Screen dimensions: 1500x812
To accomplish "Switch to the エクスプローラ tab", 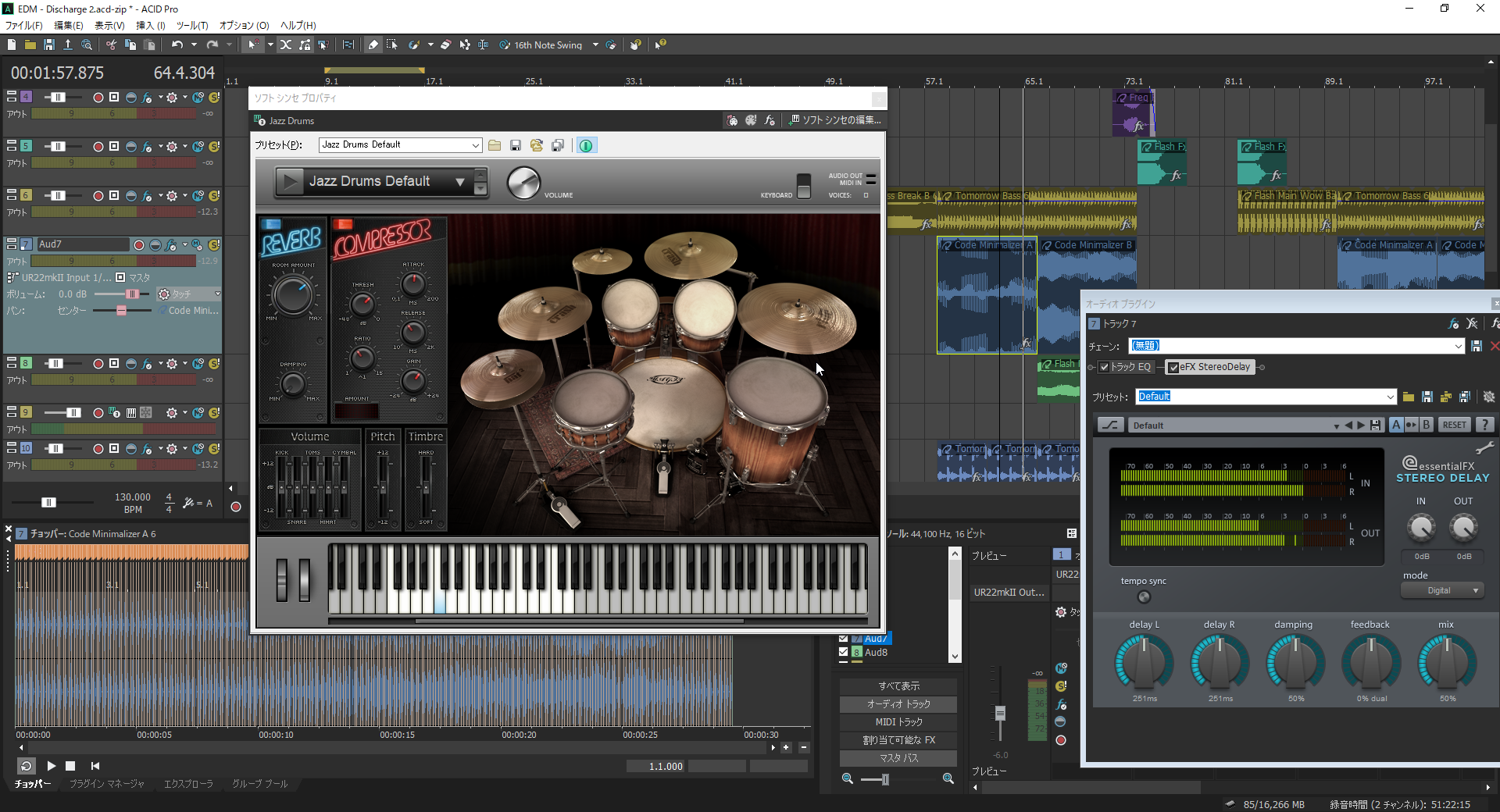I will (188, 784).
